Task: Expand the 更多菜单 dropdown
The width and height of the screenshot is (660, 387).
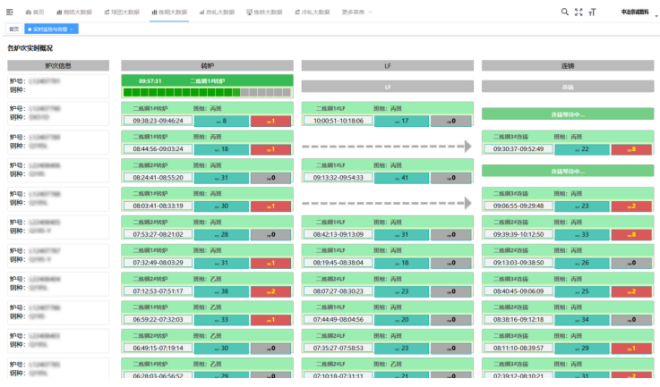Action: click(357, 12)
